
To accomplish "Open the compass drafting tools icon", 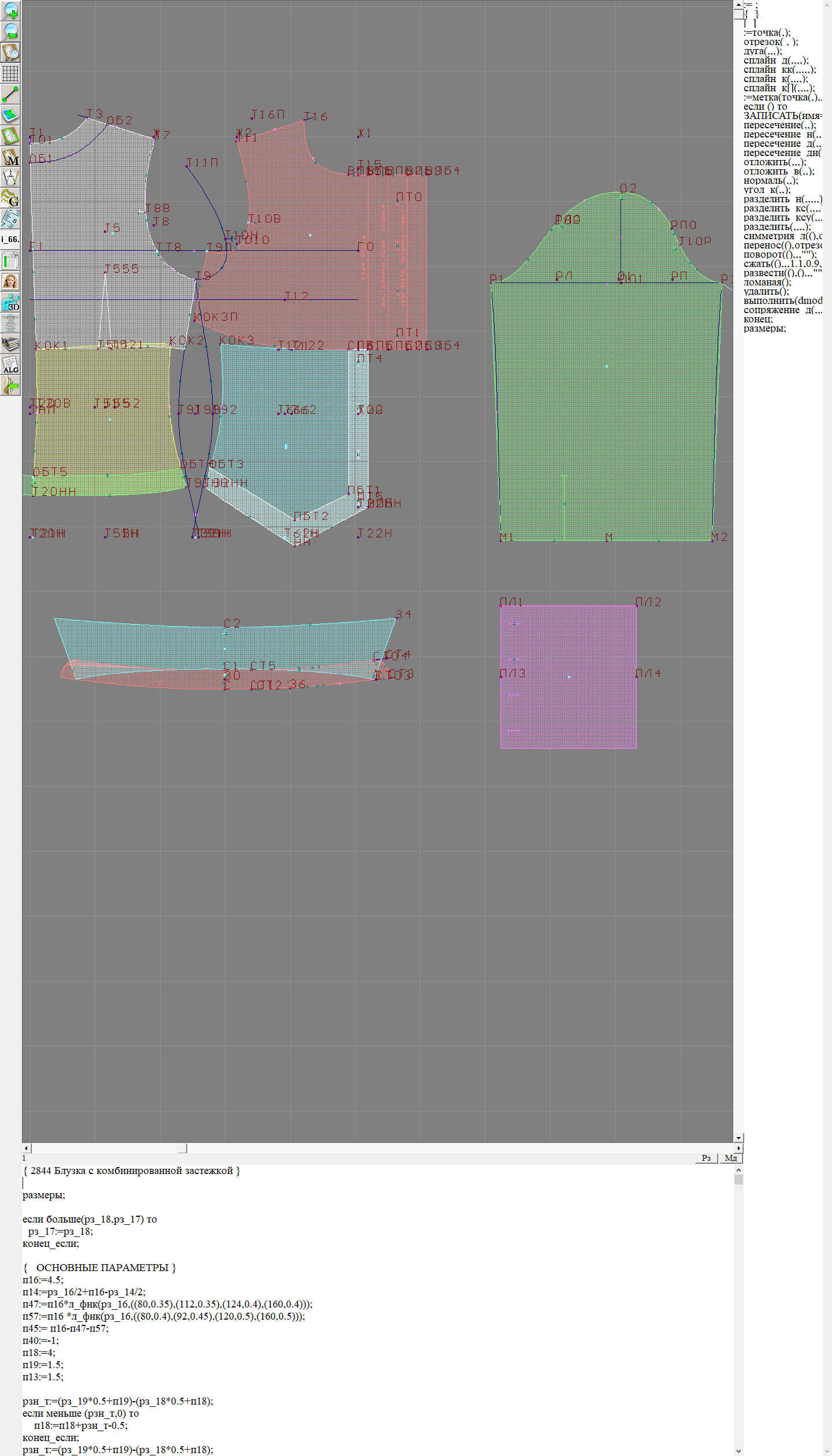I will tap(10, 177).
